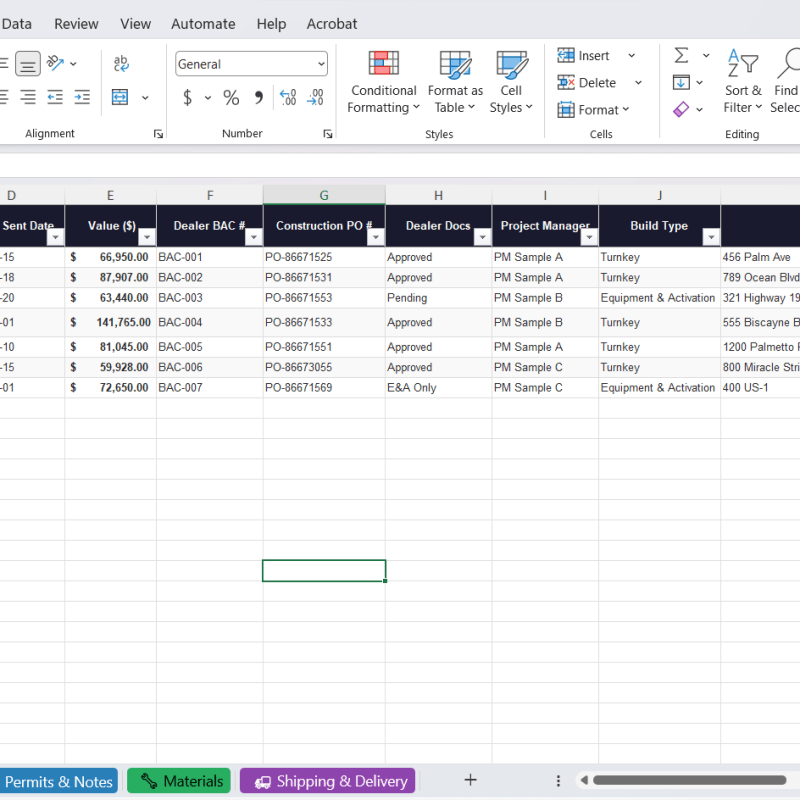Viewport: 800px width, 800px height.
Task: Select column E header
Action: point(110,195)
